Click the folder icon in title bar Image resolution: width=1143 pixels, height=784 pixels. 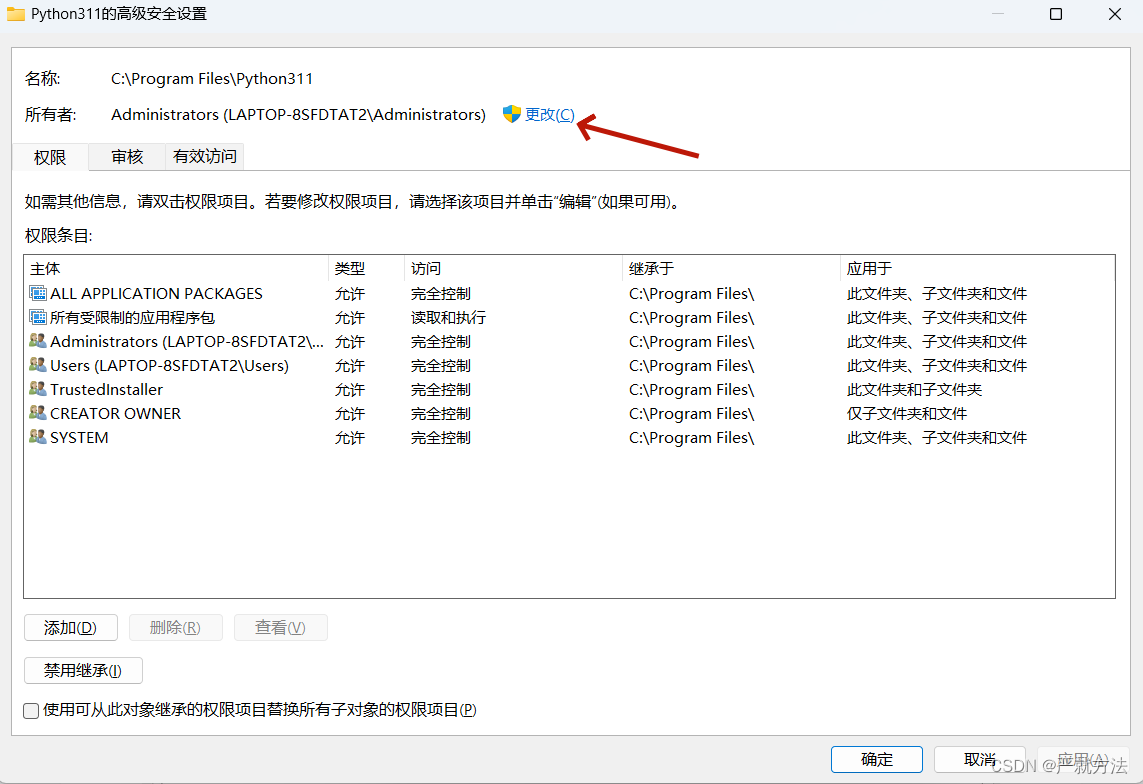pos(17,13)
